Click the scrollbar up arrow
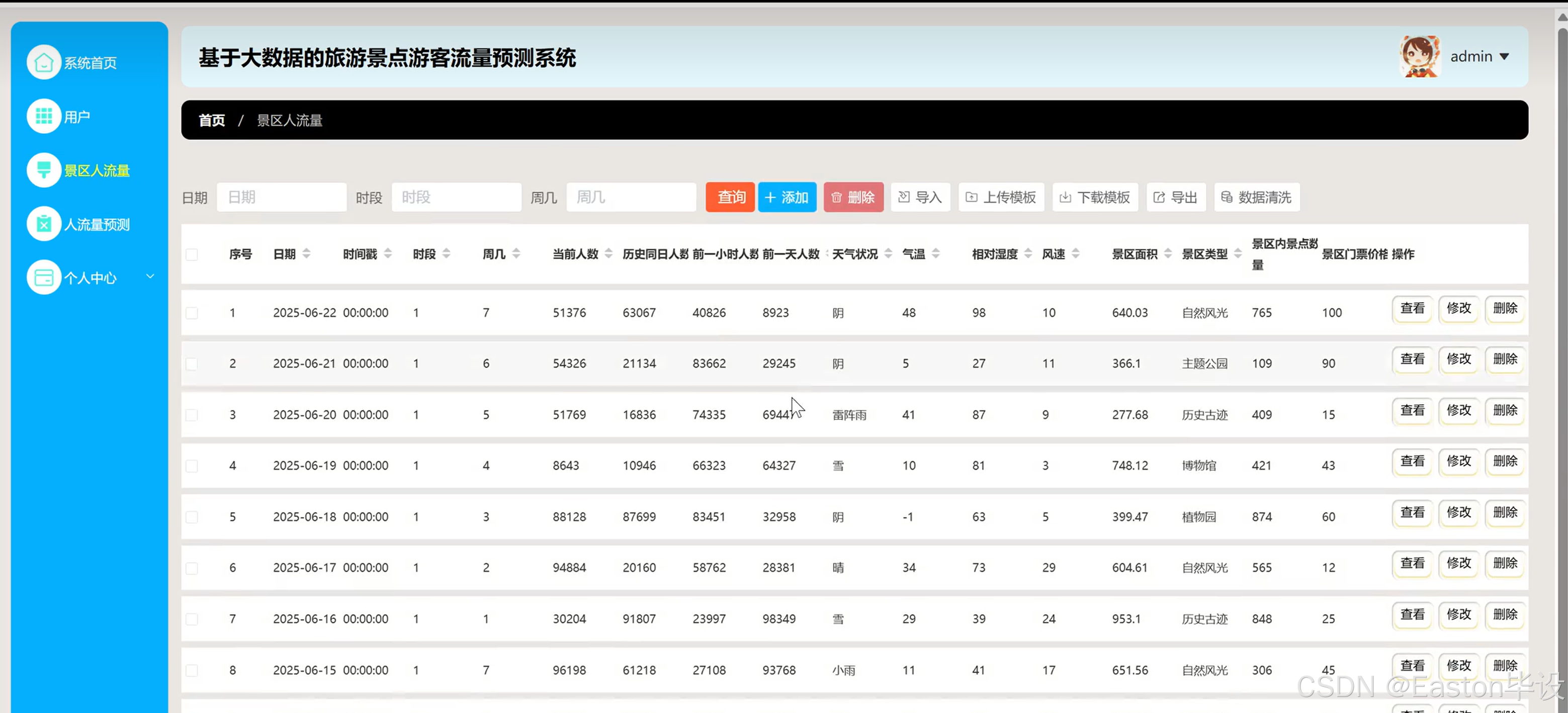 point(1561,17)
